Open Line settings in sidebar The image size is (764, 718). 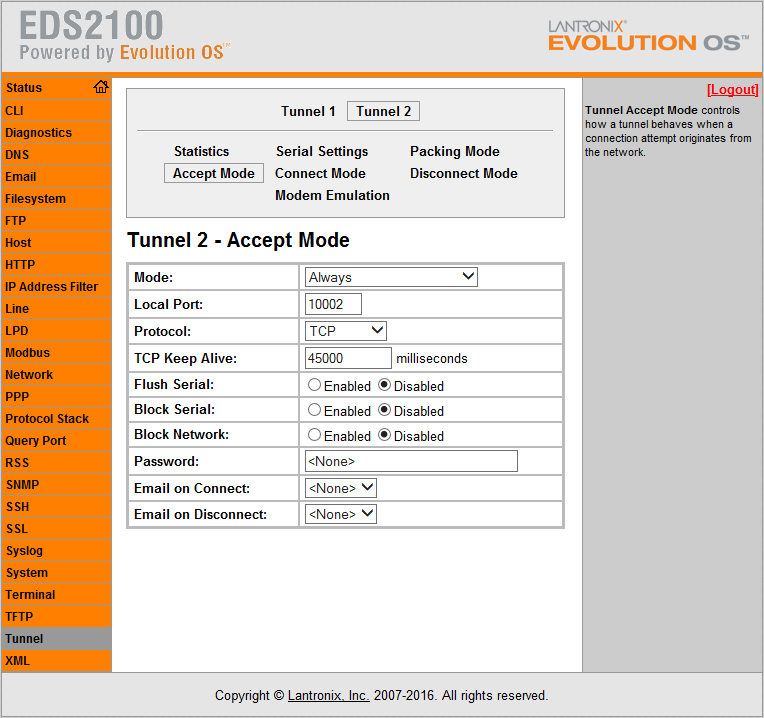(x=57, y=308)
